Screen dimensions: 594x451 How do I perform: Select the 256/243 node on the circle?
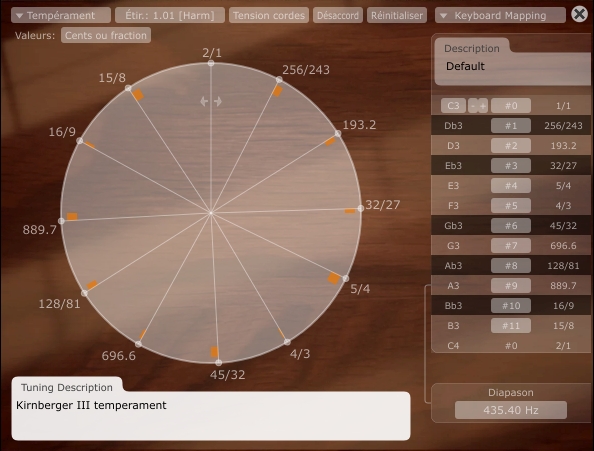click(x=279, y=80)
